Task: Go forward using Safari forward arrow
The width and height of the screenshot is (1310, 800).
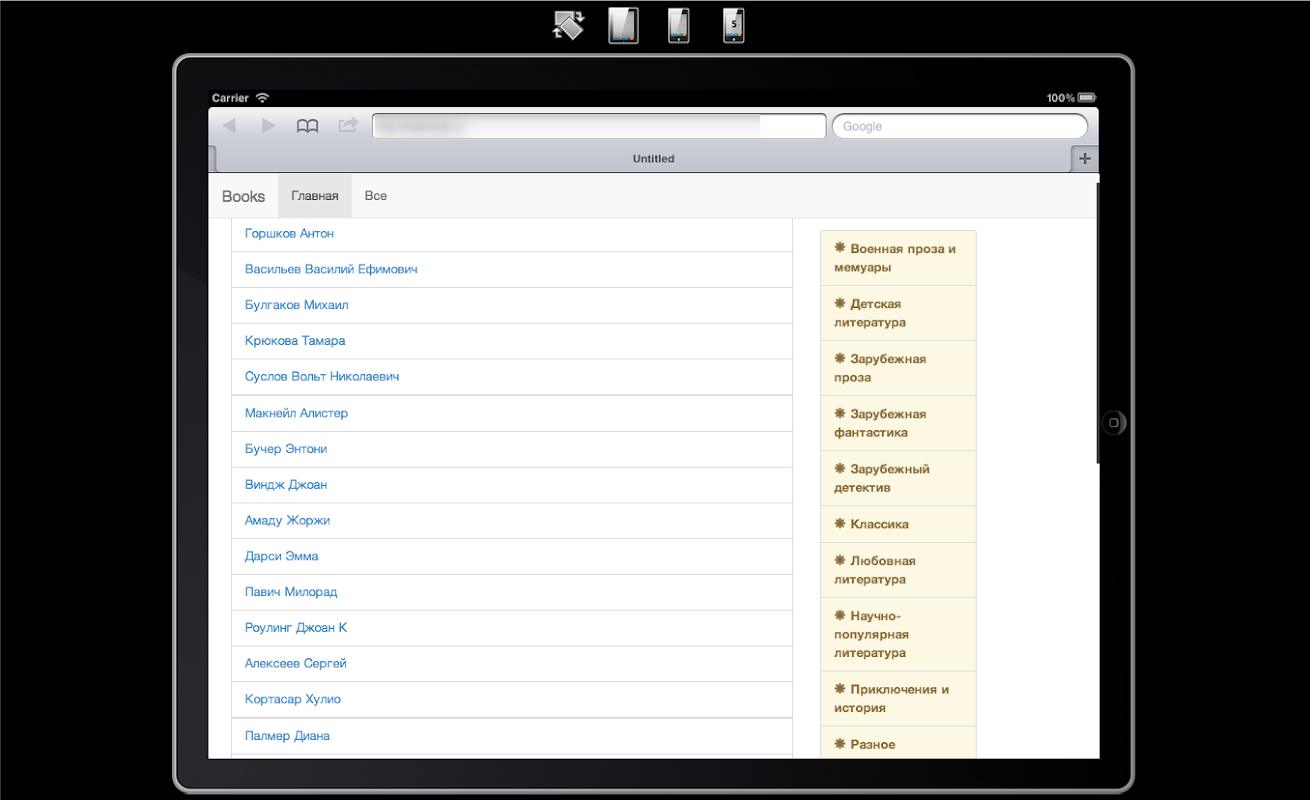Action: tap(268, 126)
